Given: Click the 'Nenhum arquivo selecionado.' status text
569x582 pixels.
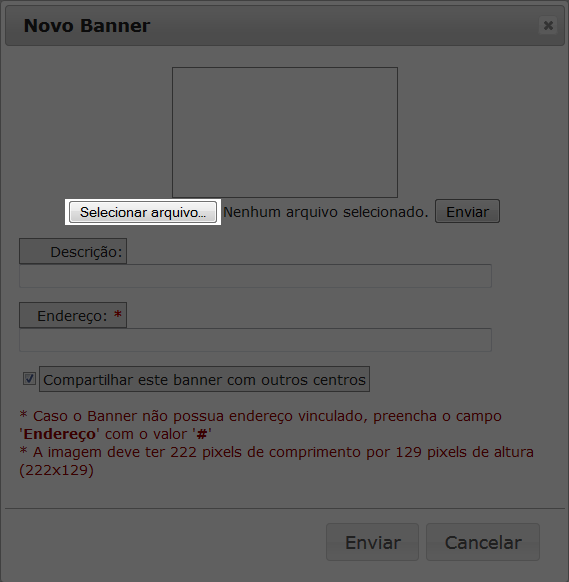Looking at the screenshot, I should tap(326, 212).
